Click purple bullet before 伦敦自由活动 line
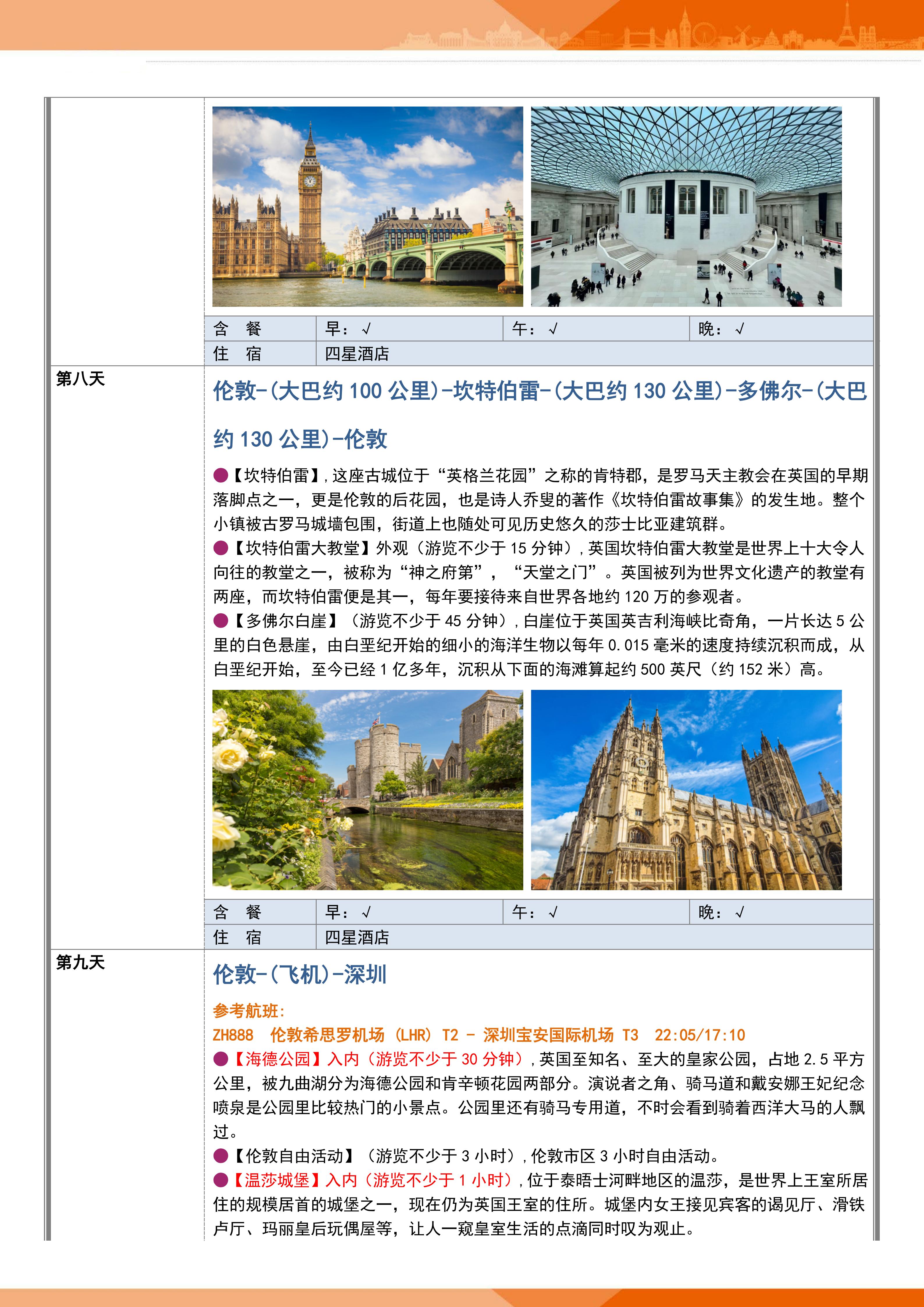924x1307 pixels. point(221,1156)
